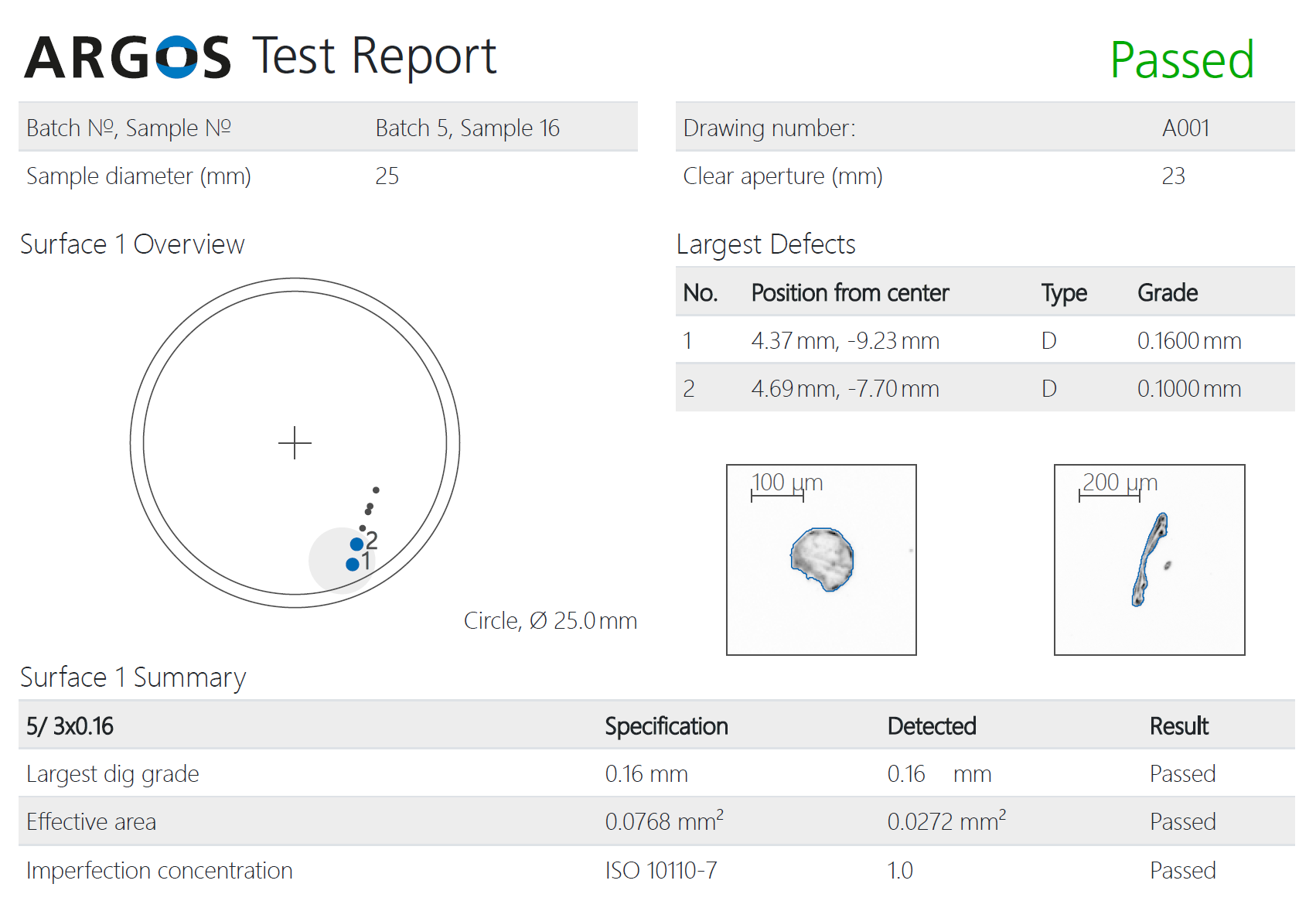
Task: Click the ARGOS logo
Action: 128,57
